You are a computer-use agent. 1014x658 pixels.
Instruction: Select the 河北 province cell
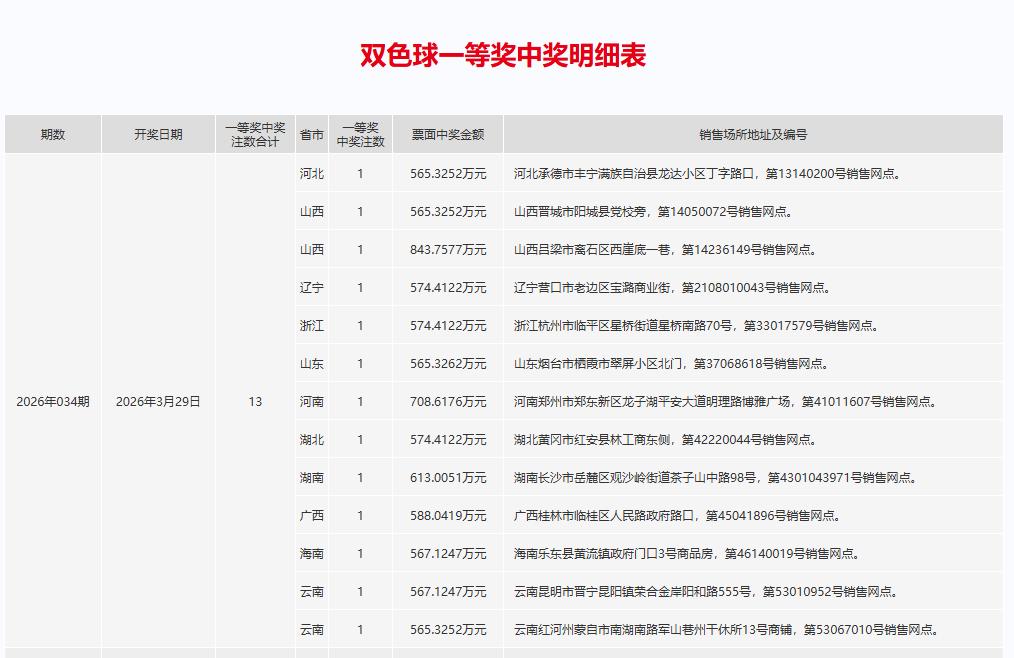(x=312, y=172)
